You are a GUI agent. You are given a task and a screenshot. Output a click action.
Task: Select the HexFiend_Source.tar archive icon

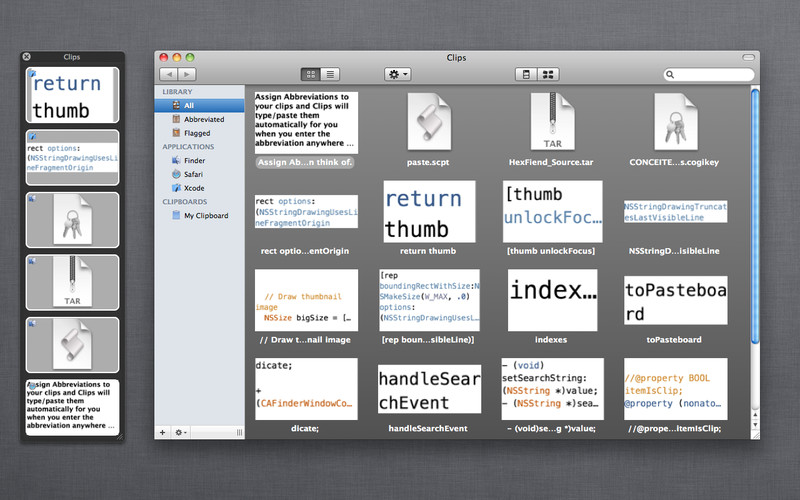click(x=552, y=121)
